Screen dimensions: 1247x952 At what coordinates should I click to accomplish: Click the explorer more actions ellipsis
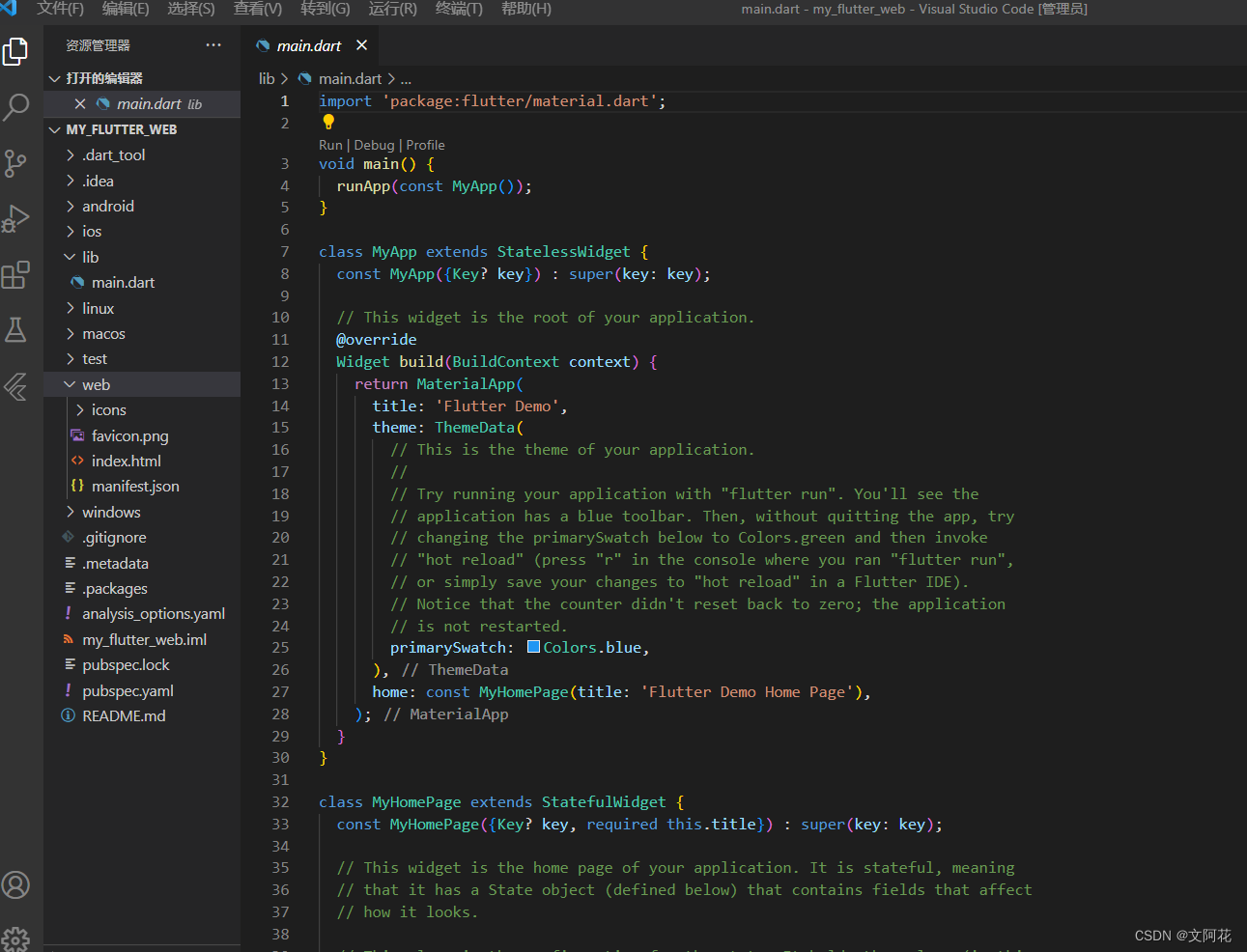(x=213, y=45)
